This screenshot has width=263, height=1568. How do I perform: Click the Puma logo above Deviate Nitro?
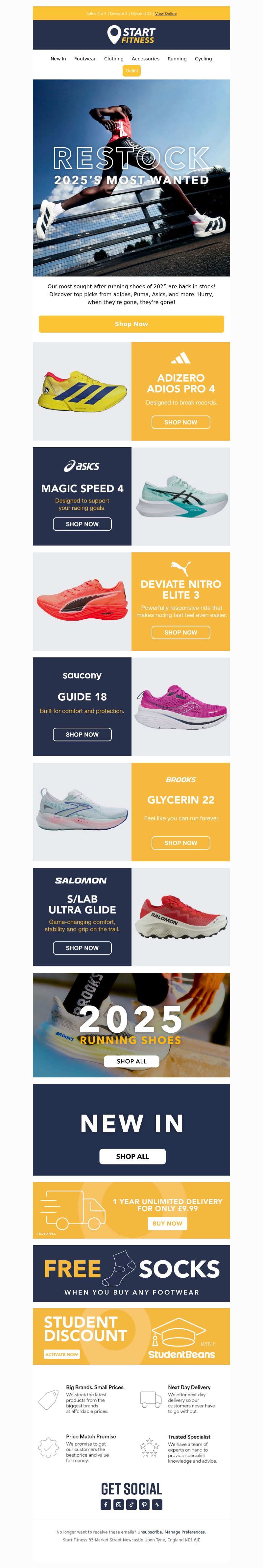coord(181,568)
